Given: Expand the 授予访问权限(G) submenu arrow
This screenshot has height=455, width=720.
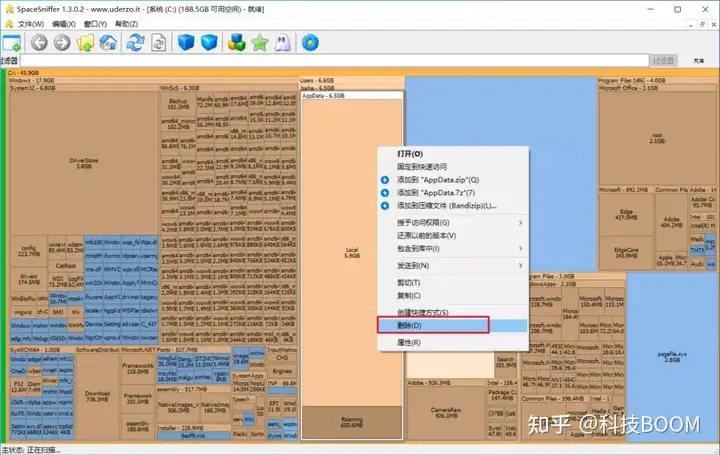Looking at the screenshot, I should (520, 223).
